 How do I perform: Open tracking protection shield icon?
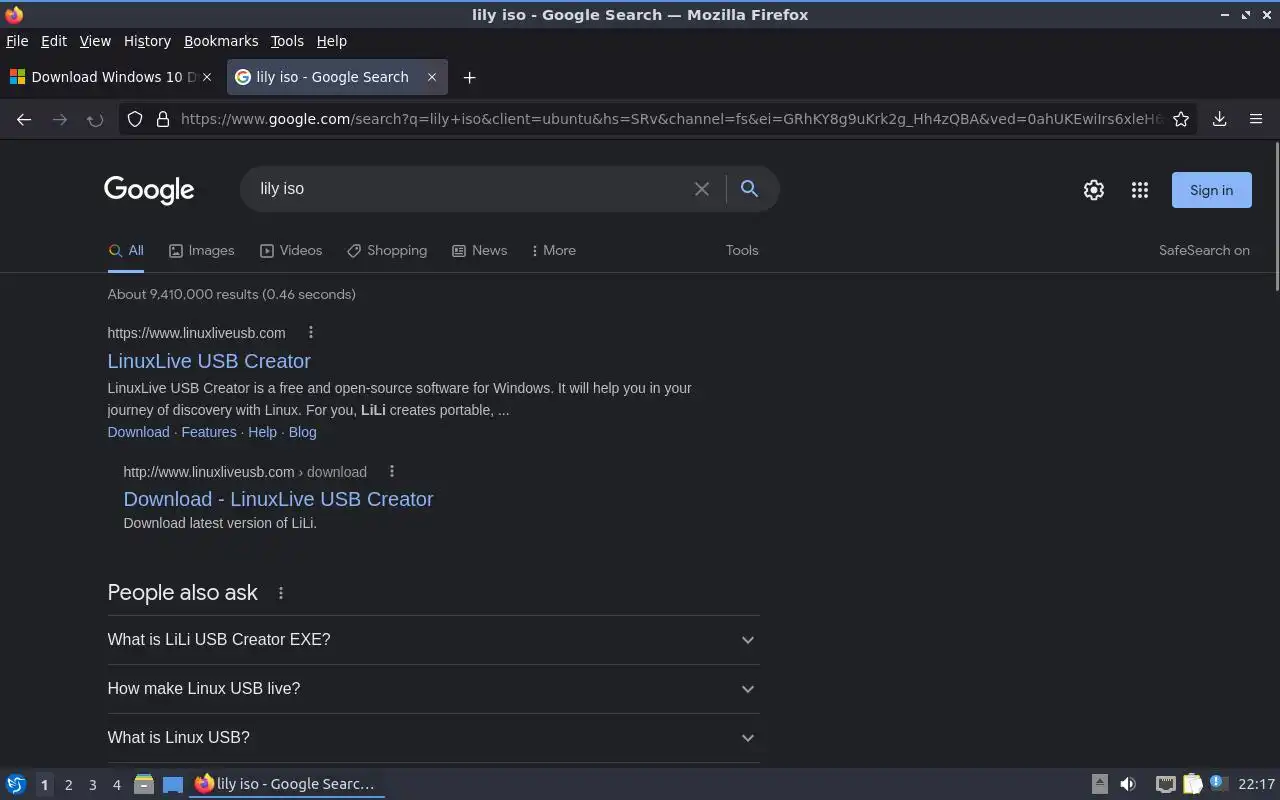(135, 119)
